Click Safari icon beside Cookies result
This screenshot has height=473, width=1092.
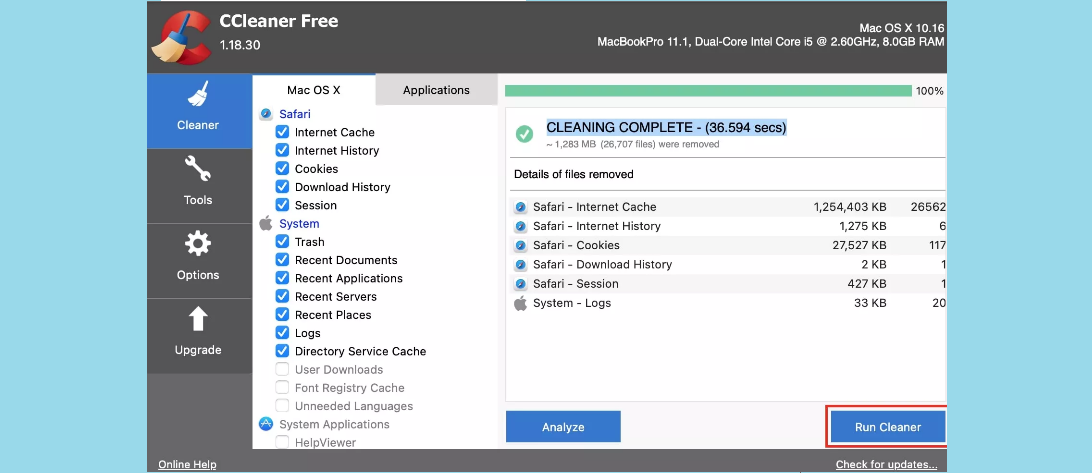[x=520, y=245]
